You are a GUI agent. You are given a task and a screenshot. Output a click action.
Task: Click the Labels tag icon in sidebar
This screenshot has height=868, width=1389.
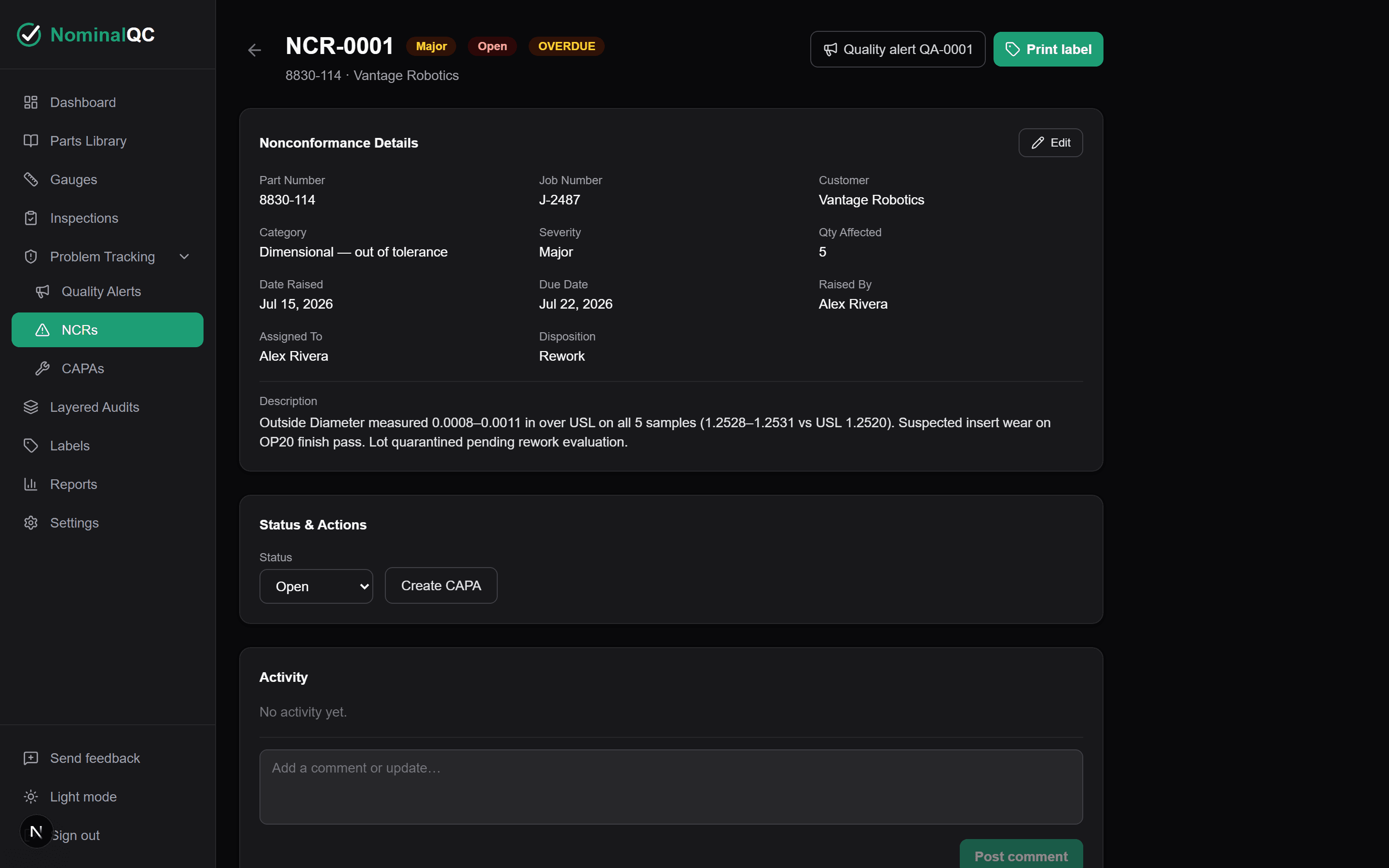pyautogui.click(x=31, y=446)
